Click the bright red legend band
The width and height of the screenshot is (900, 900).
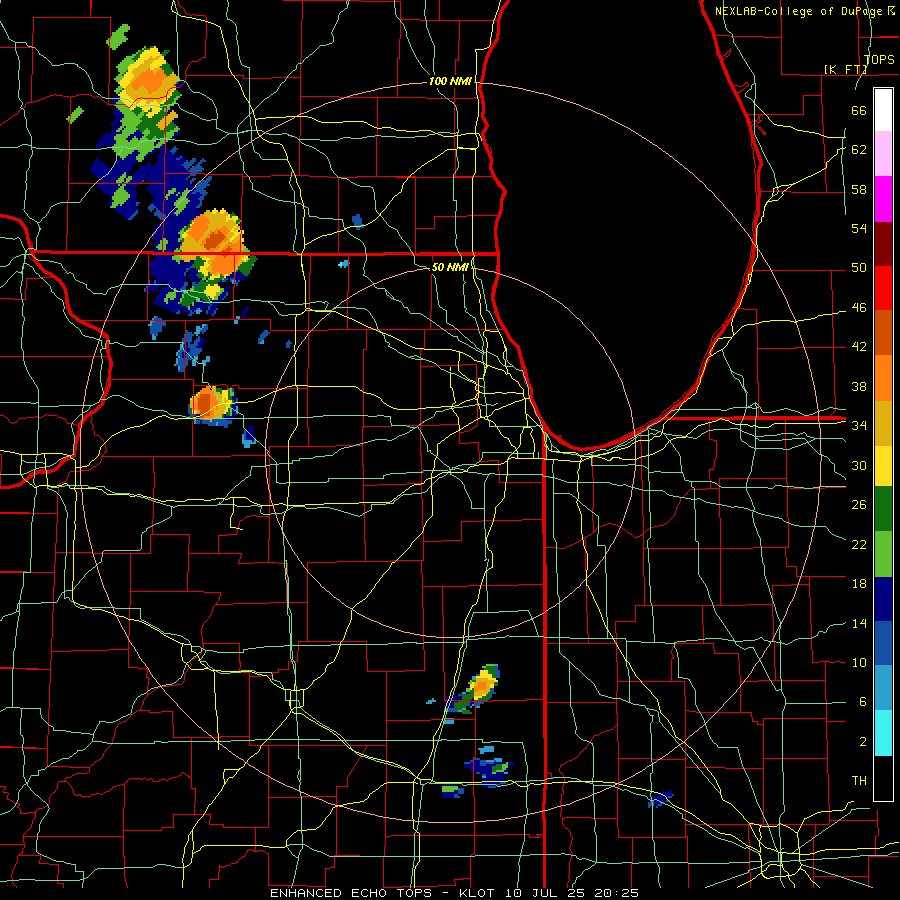883,288
